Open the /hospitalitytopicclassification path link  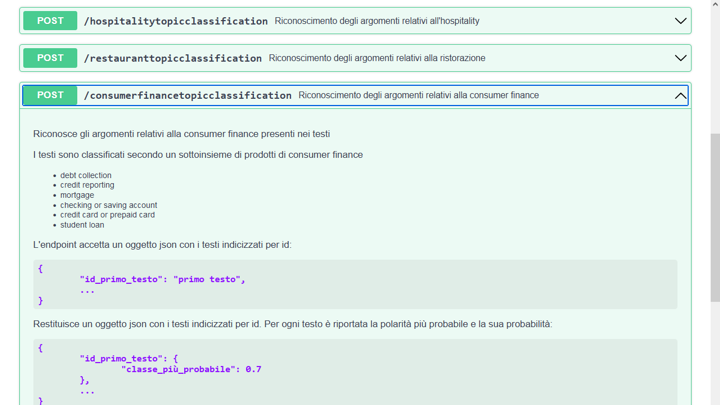click(x=175, y=21)
